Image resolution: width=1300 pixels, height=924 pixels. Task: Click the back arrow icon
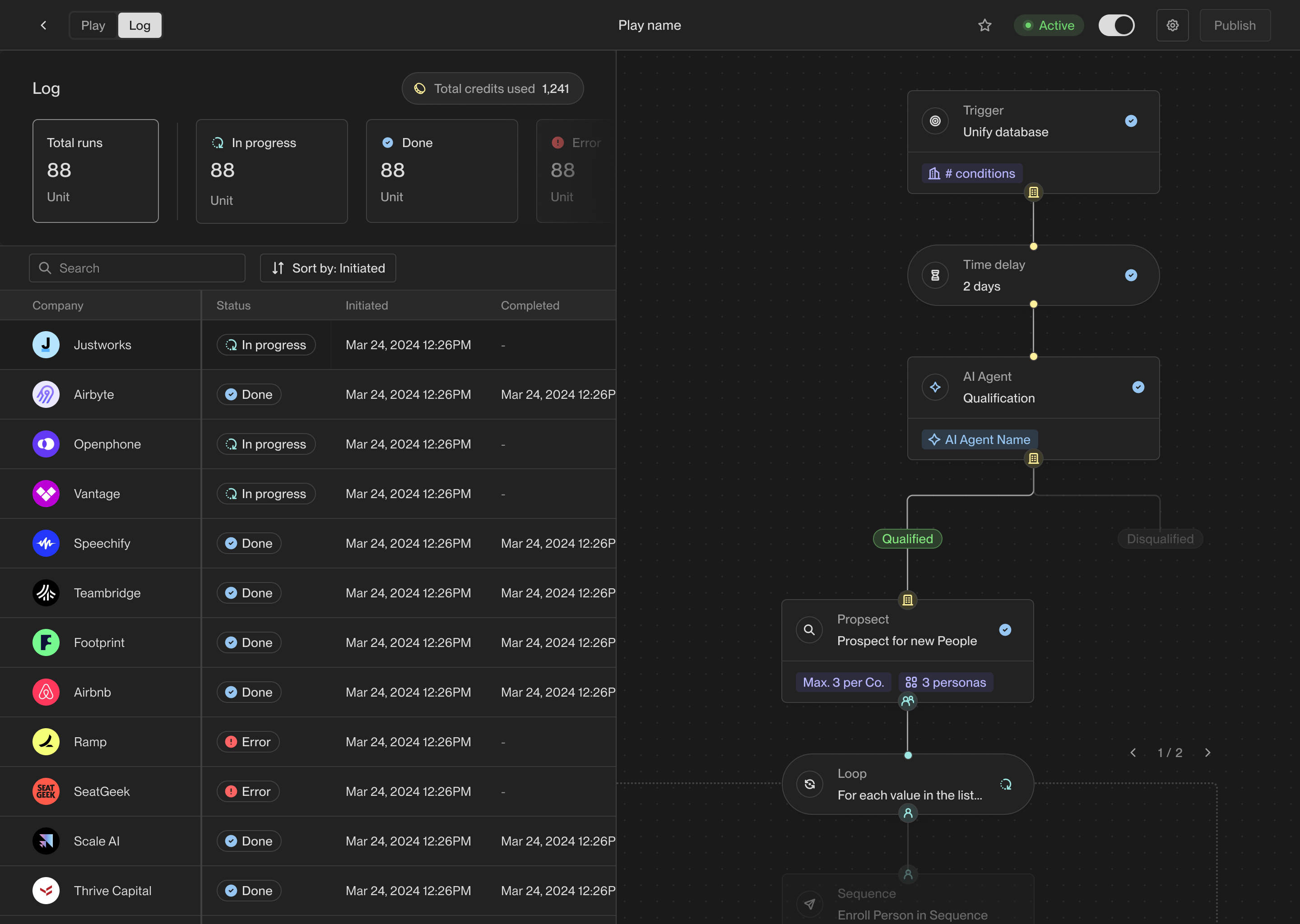tap(44, 26)
